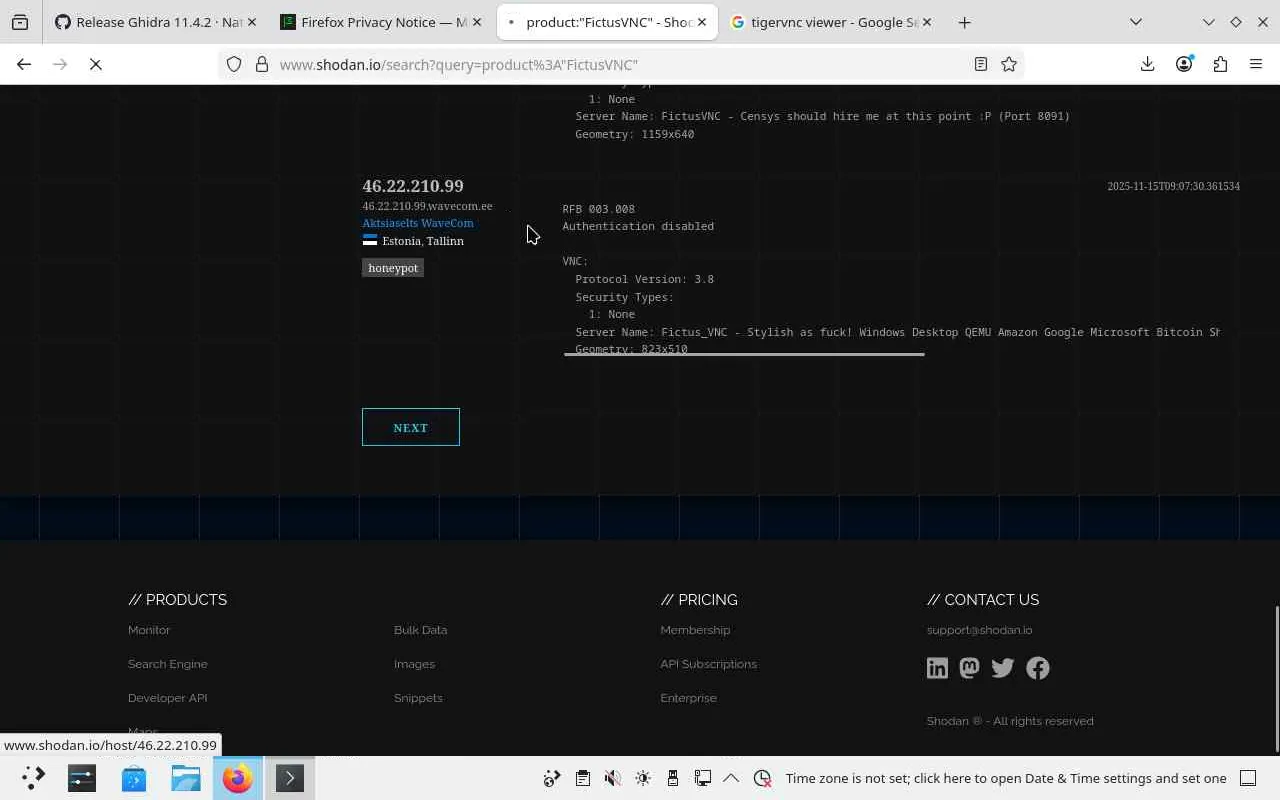Open the Extensions puzzle-piece menu

tap(1220, 64)
